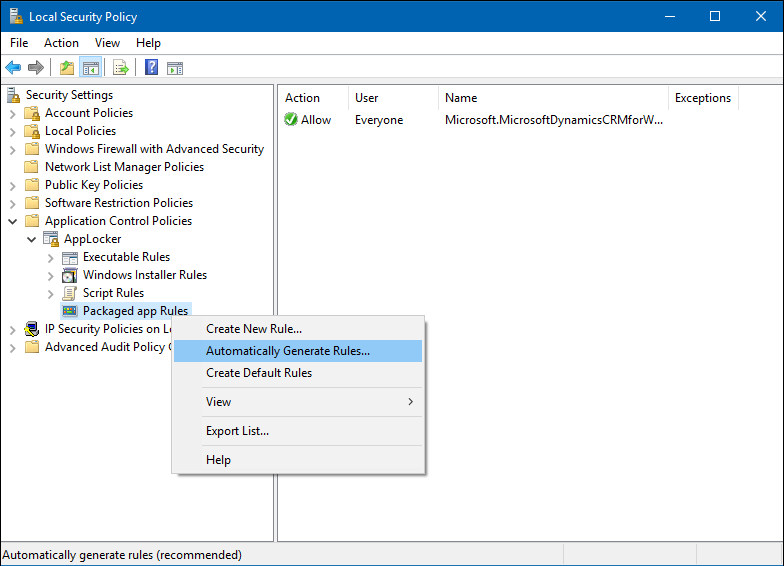
Task: Click the Up one level folder icon
Action: pyautogui.click(x=66, y=68)
